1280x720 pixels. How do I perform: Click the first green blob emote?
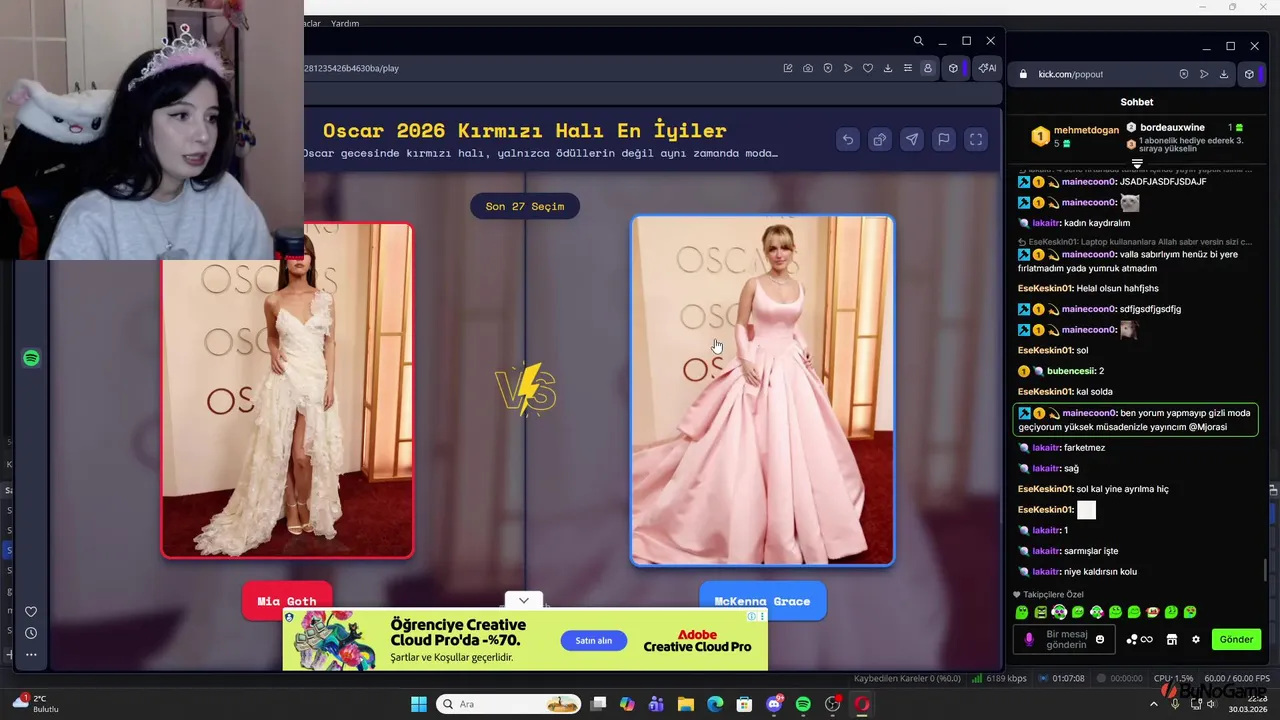(1022, 612)
